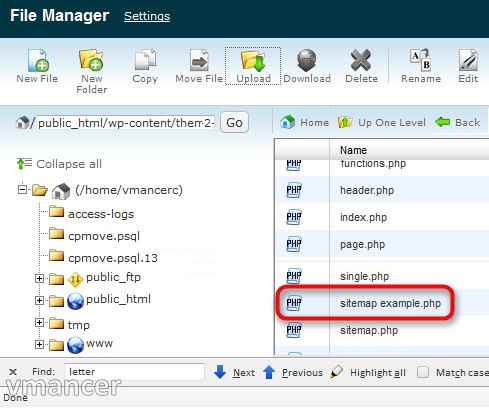This screenshot has height=408, width=489.
Task: Expand the public_html folder tree node
Action: coord(39,300)
